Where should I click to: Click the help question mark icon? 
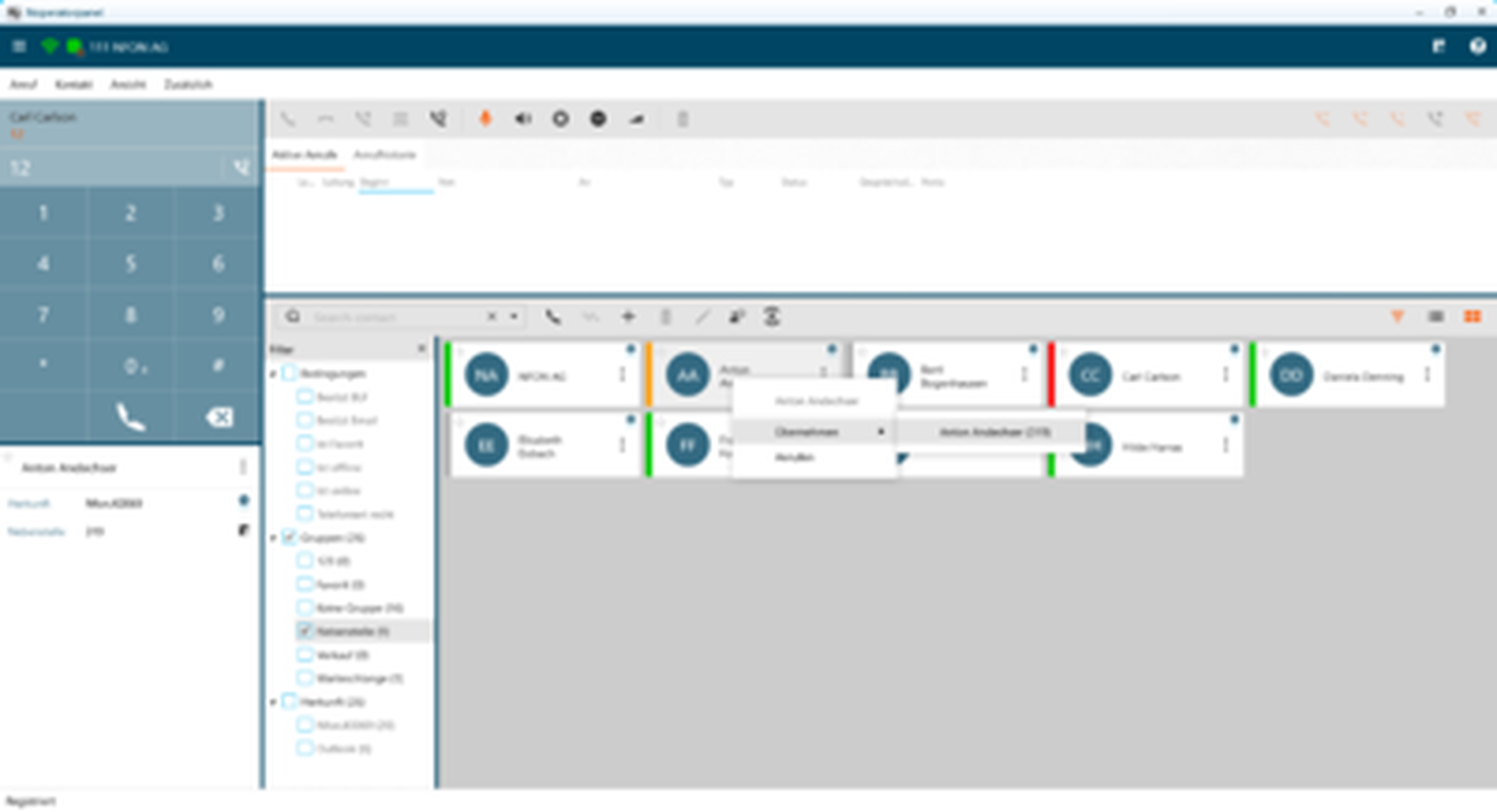click(x=1477, y=46)
